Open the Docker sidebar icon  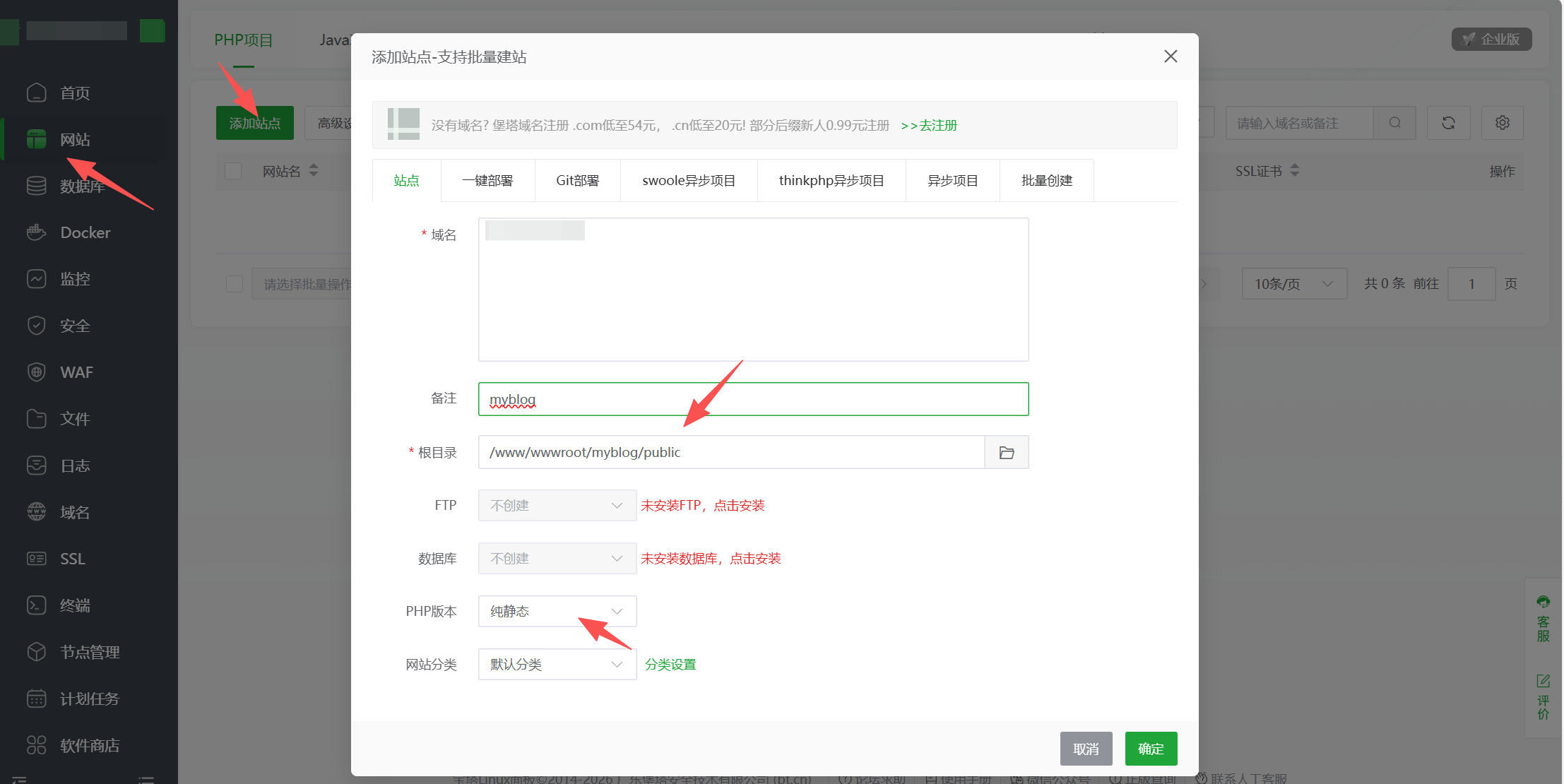tap(36, 232)
